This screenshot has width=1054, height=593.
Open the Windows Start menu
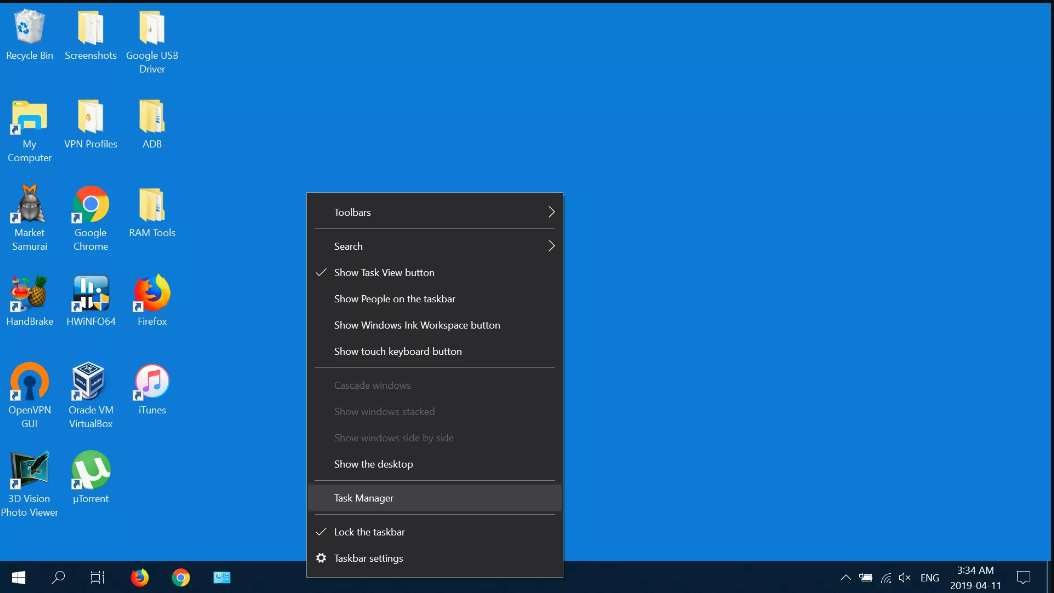(x=18, y=578)
